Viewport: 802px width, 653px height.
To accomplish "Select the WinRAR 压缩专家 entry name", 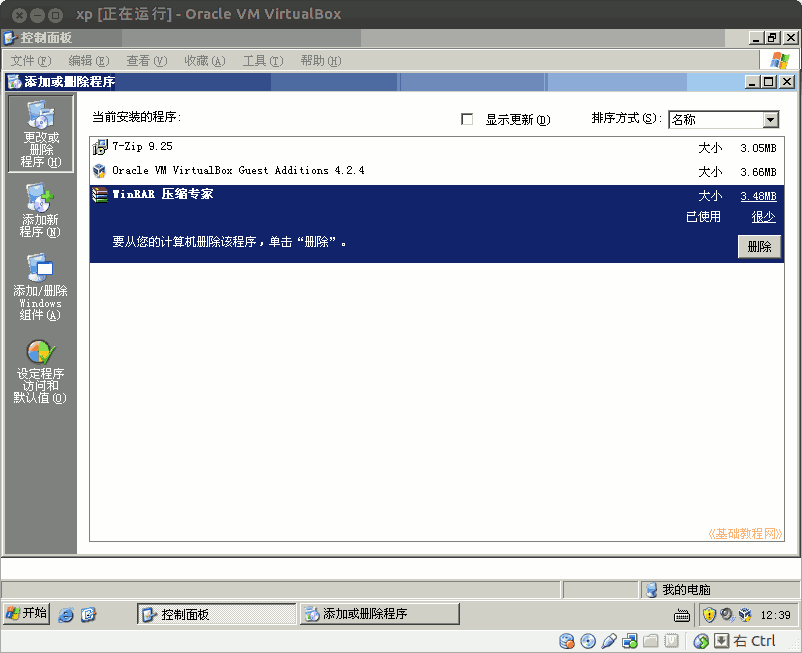I will click(x=163, y=194).
